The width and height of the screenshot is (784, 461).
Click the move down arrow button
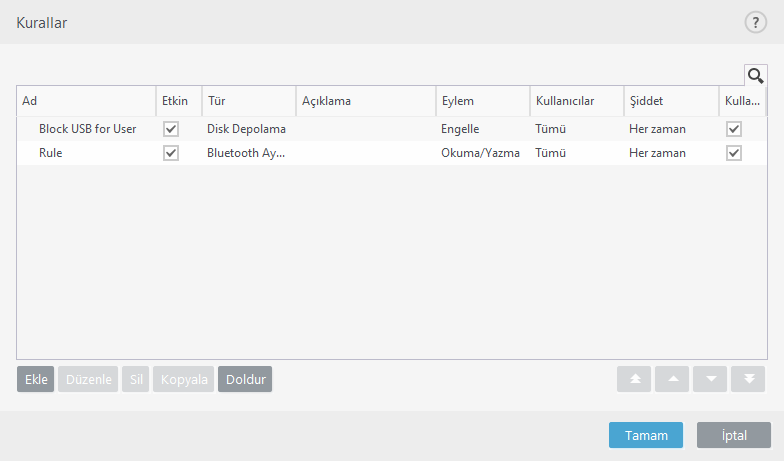point(710,379)
